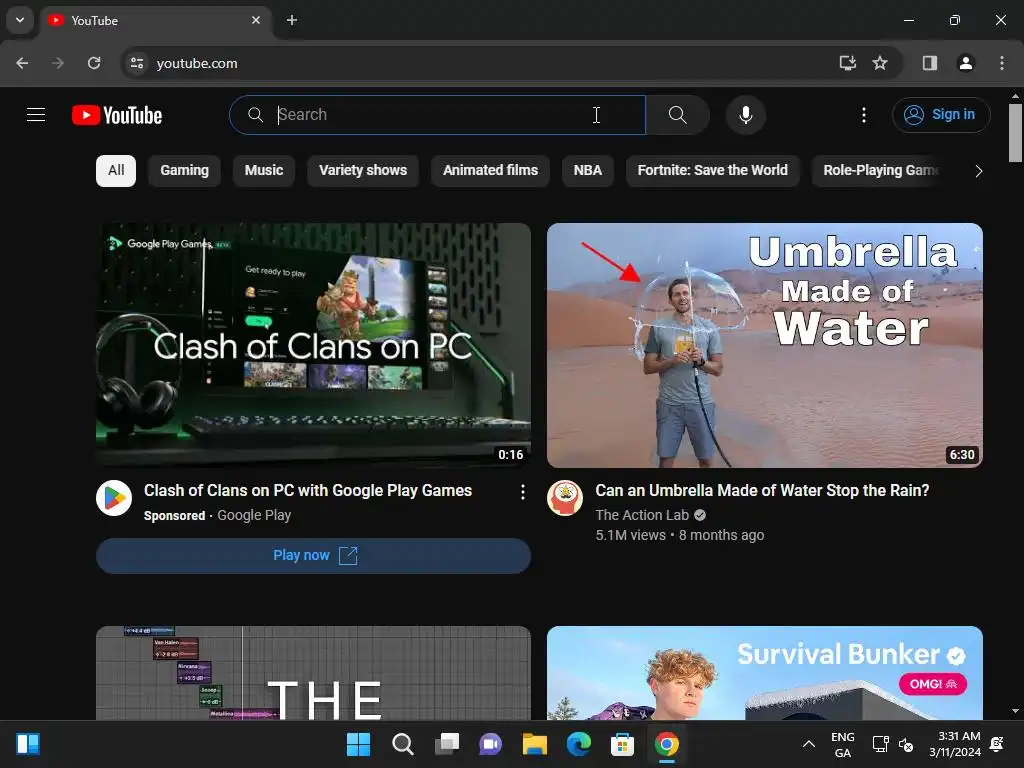Open Clash of Clans on PC thumbnail

pos(313,345)
